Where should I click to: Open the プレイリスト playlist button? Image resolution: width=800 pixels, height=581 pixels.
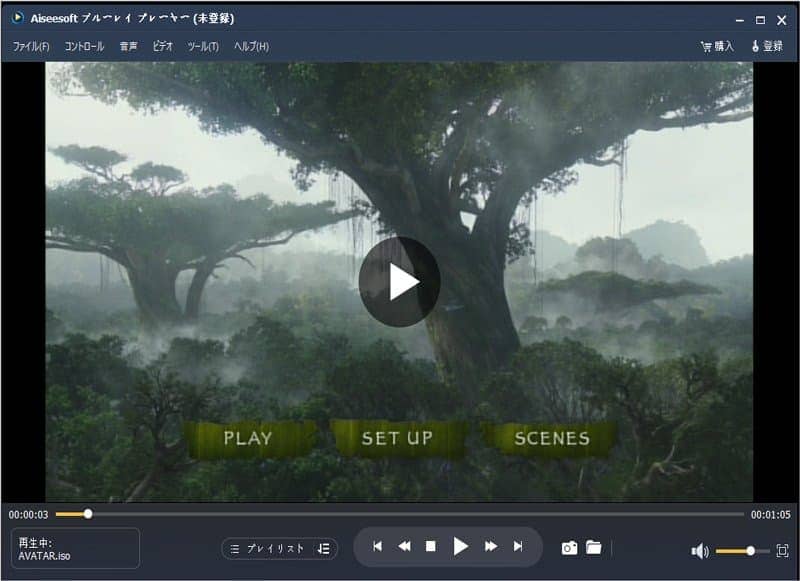tap(267, 549)
